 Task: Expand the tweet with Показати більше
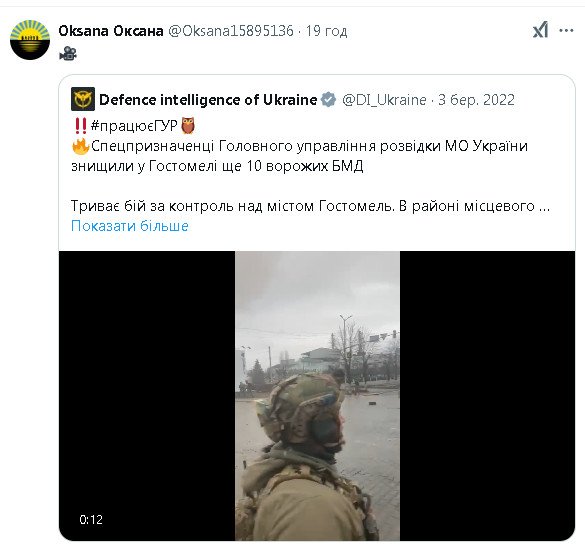point(130,226)
